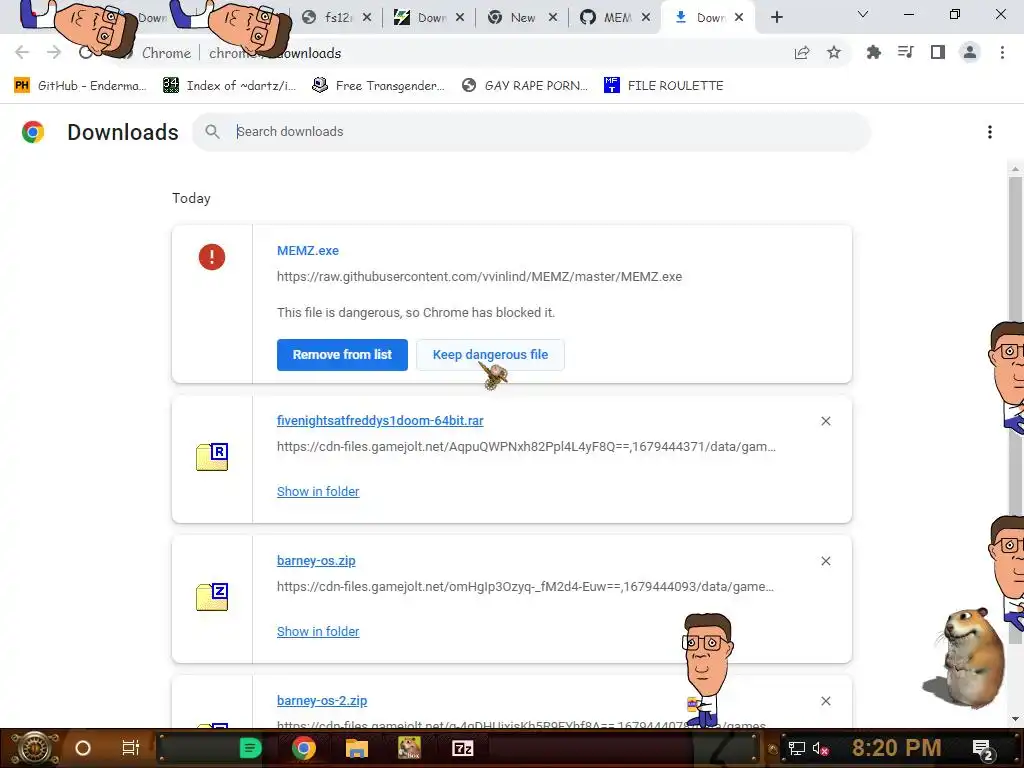Screen dimensions: 1024x768
Task: Go back to previous page
Action: point(22,53)
